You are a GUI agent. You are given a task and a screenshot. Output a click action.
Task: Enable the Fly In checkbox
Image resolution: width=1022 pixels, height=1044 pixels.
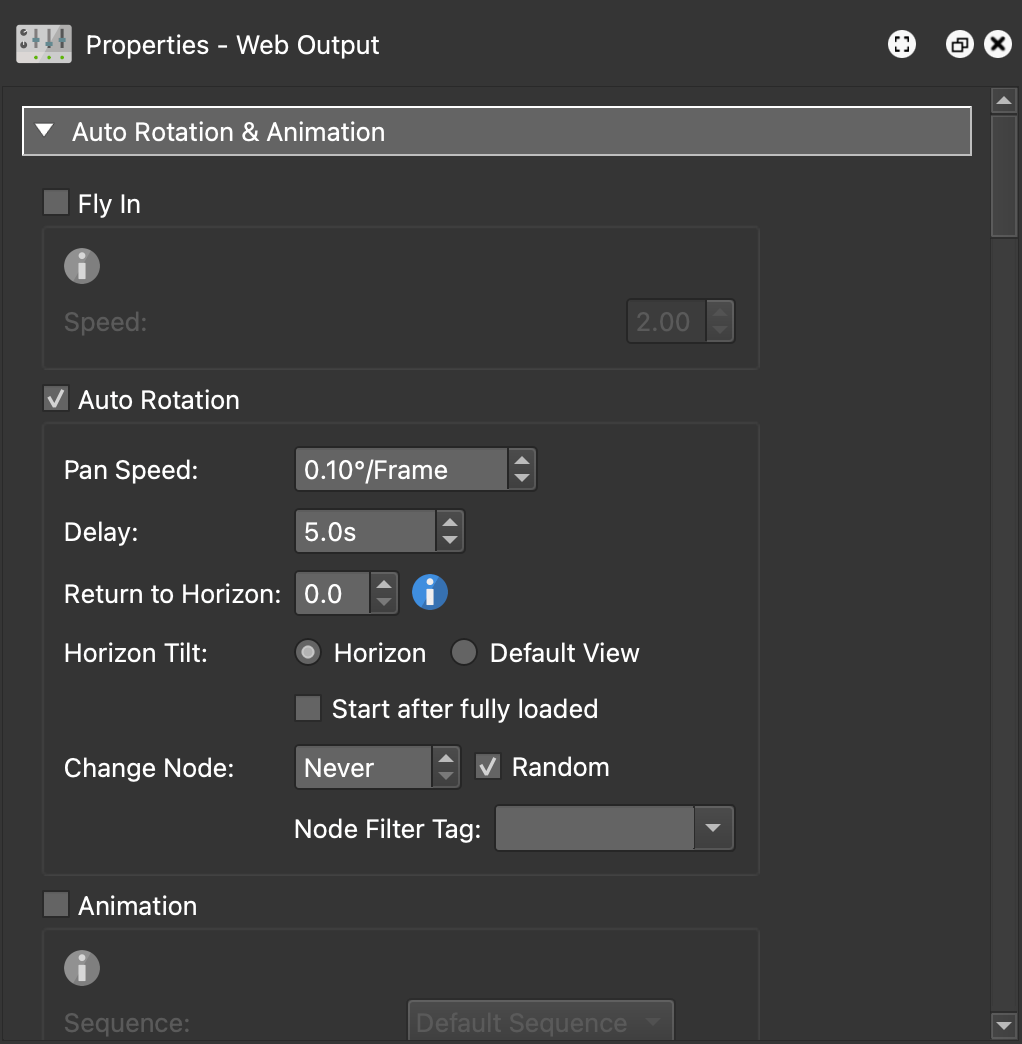pyautogui.click(x=56, y=203)
